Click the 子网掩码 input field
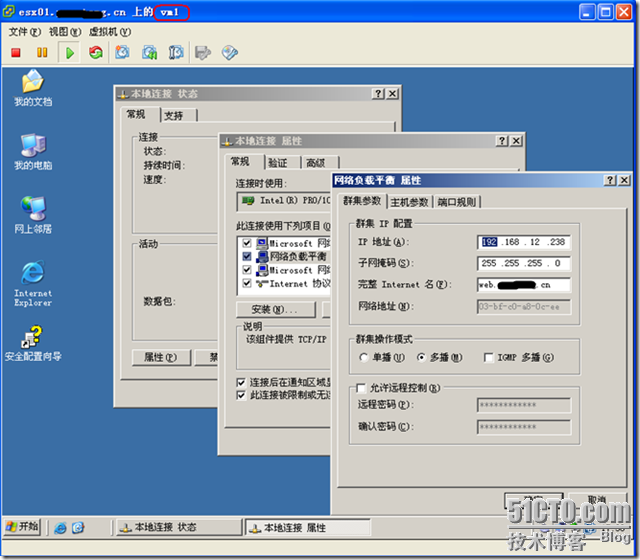 (x=524, y=263)
